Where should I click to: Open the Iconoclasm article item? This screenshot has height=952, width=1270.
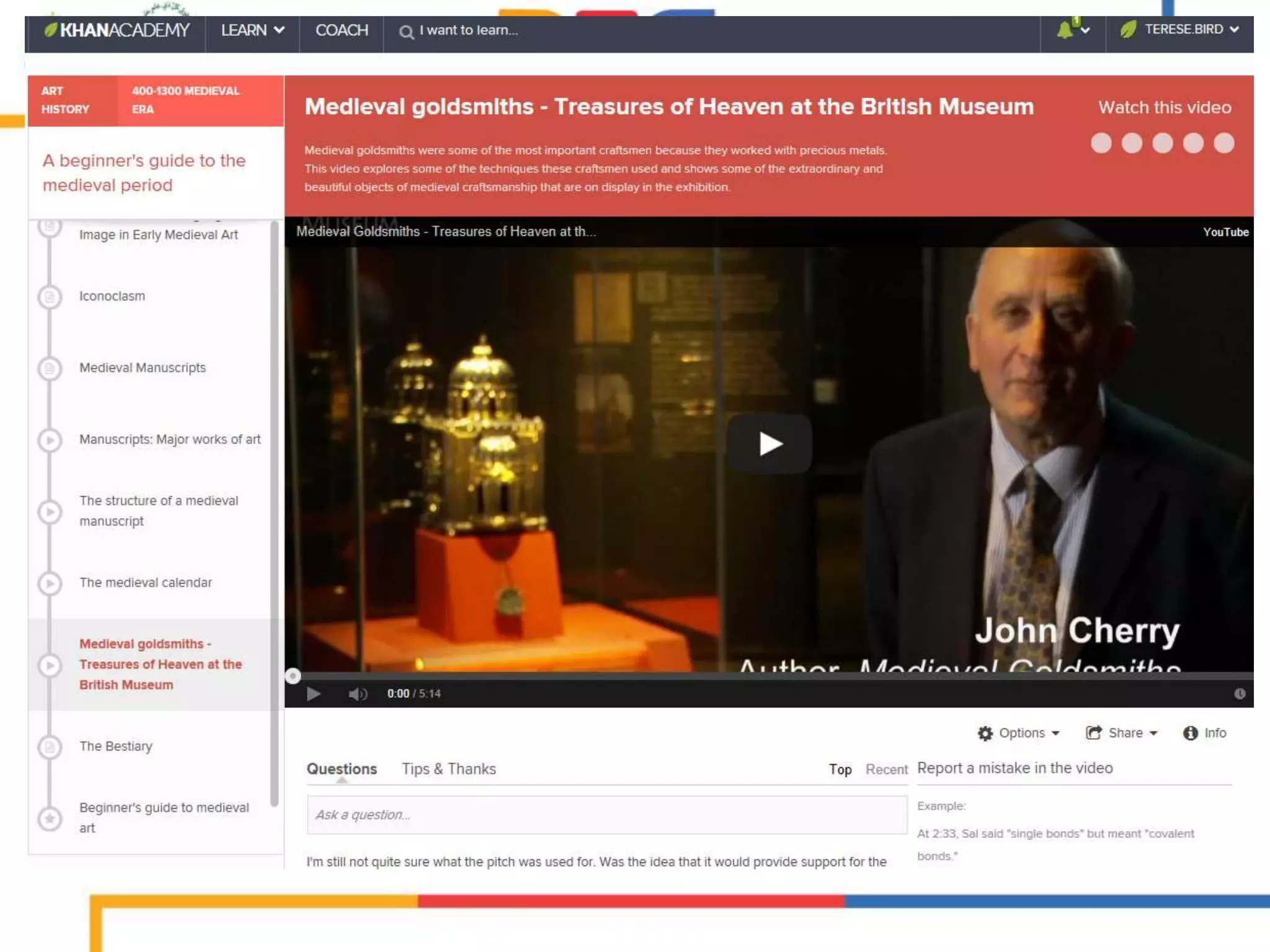pos(112,296)
